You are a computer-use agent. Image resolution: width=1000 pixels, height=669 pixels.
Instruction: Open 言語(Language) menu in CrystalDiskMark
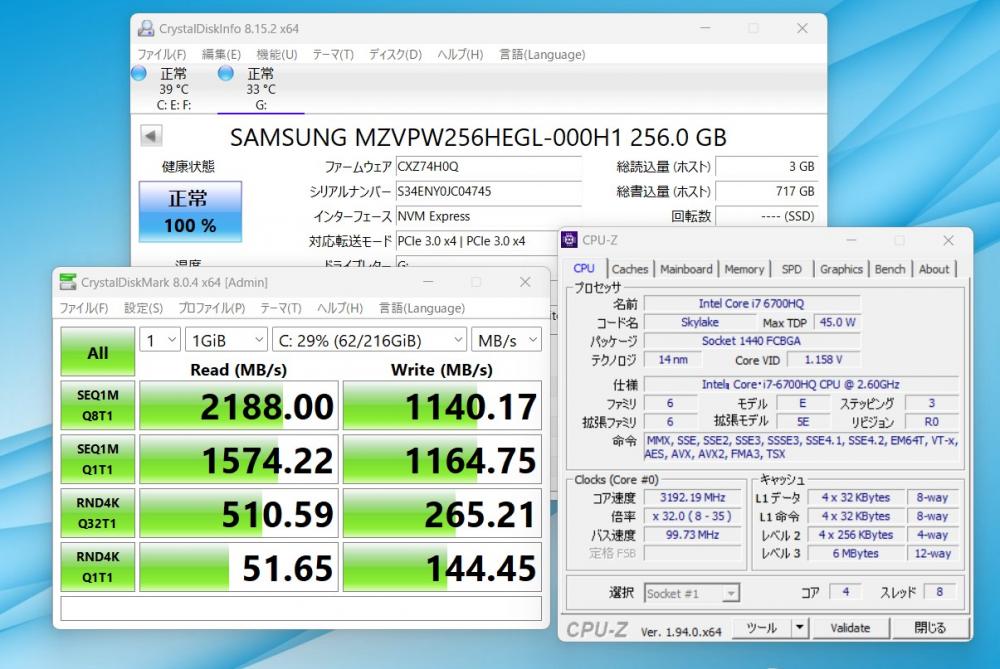click(x=422, y=308)
